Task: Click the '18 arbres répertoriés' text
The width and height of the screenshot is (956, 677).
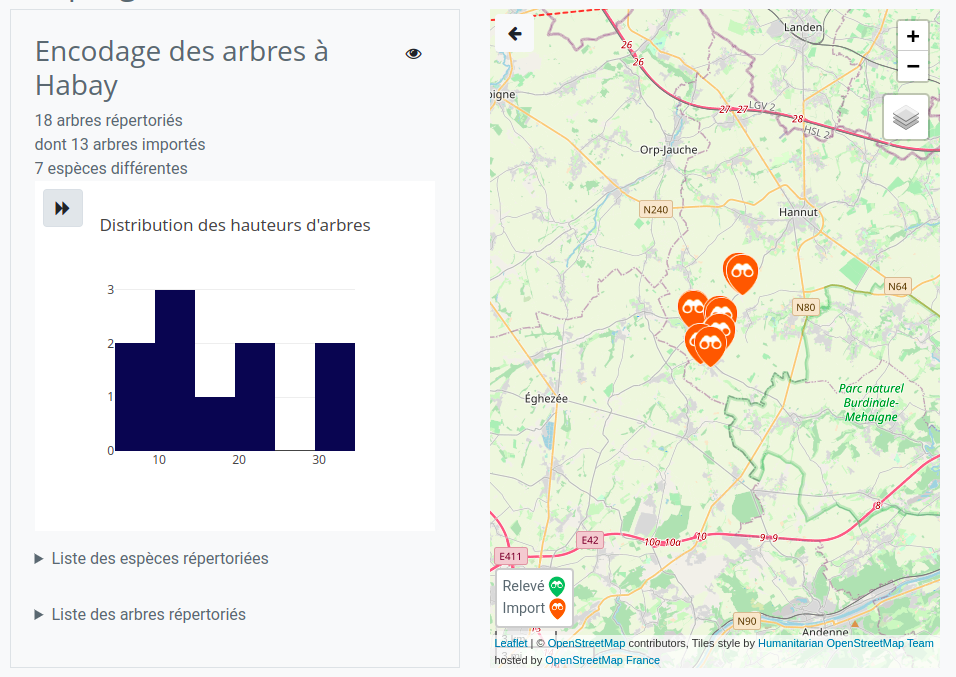Action: pyautogui.click(x=109, y=121)
